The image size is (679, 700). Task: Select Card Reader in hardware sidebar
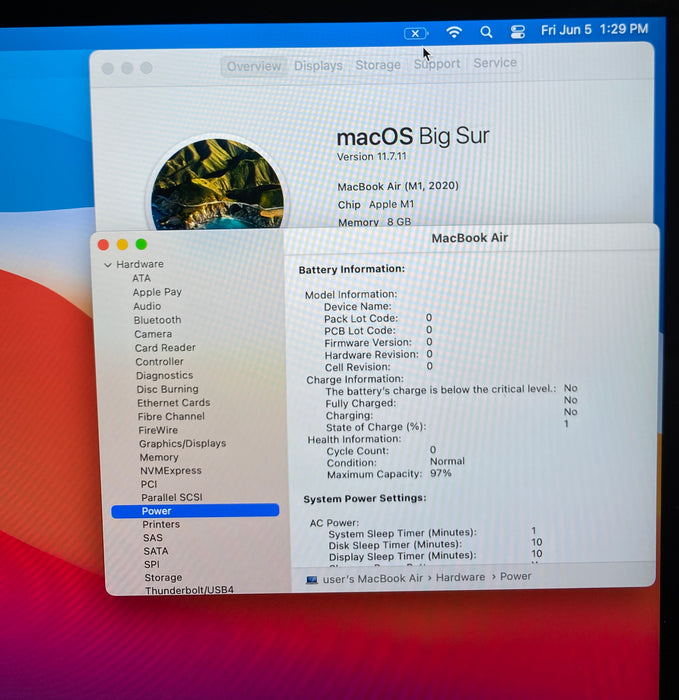(x=165, y=348)
